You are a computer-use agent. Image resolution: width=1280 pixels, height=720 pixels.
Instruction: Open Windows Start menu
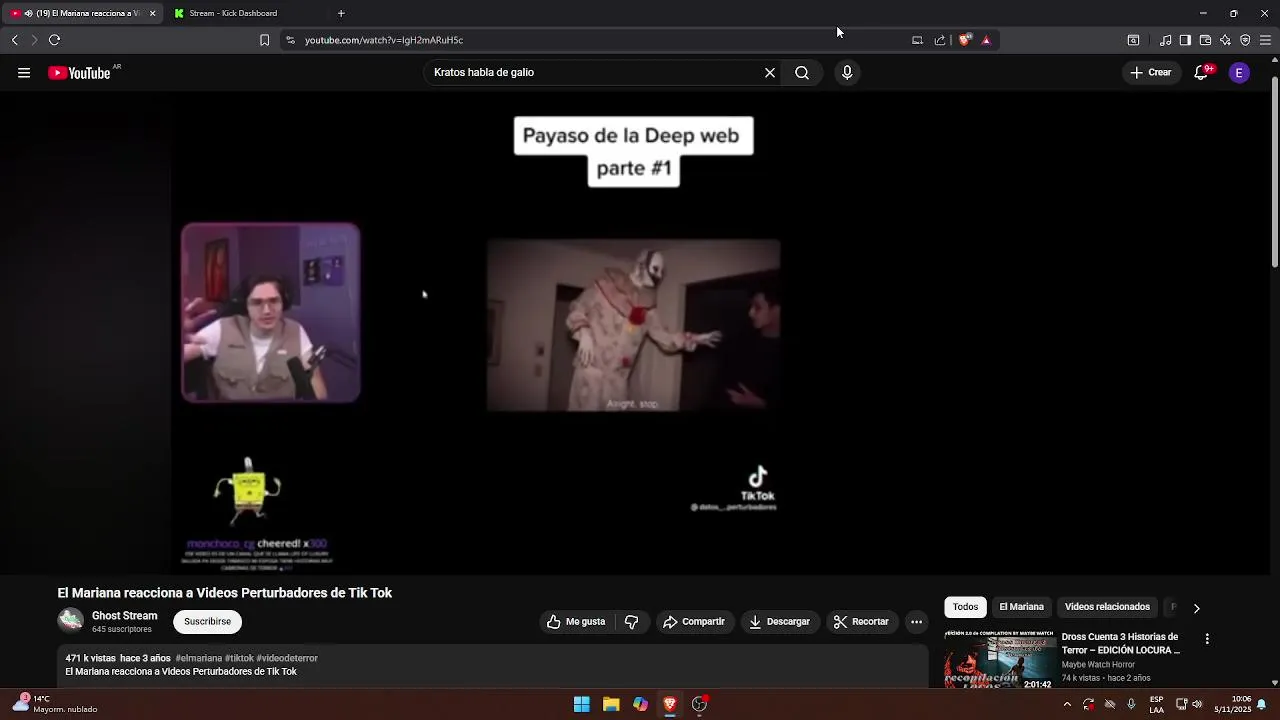(581, 705)
